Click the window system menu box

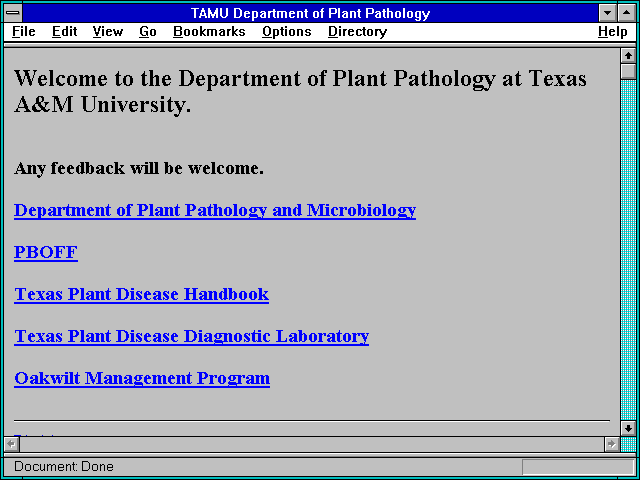click(13, 13)
